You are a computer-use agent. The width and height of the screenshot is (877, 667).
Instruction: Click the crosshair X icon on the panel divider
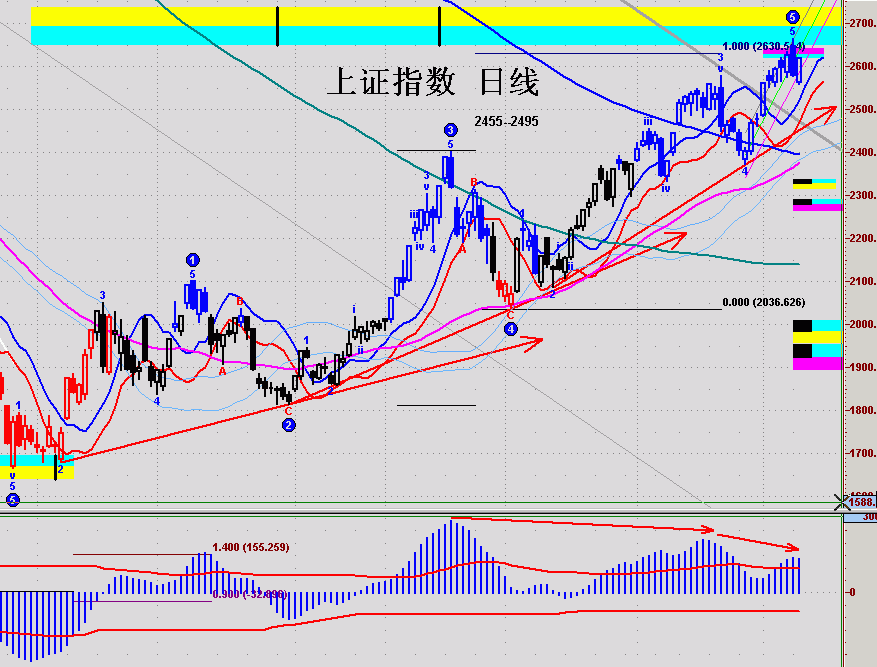(842, 502)
